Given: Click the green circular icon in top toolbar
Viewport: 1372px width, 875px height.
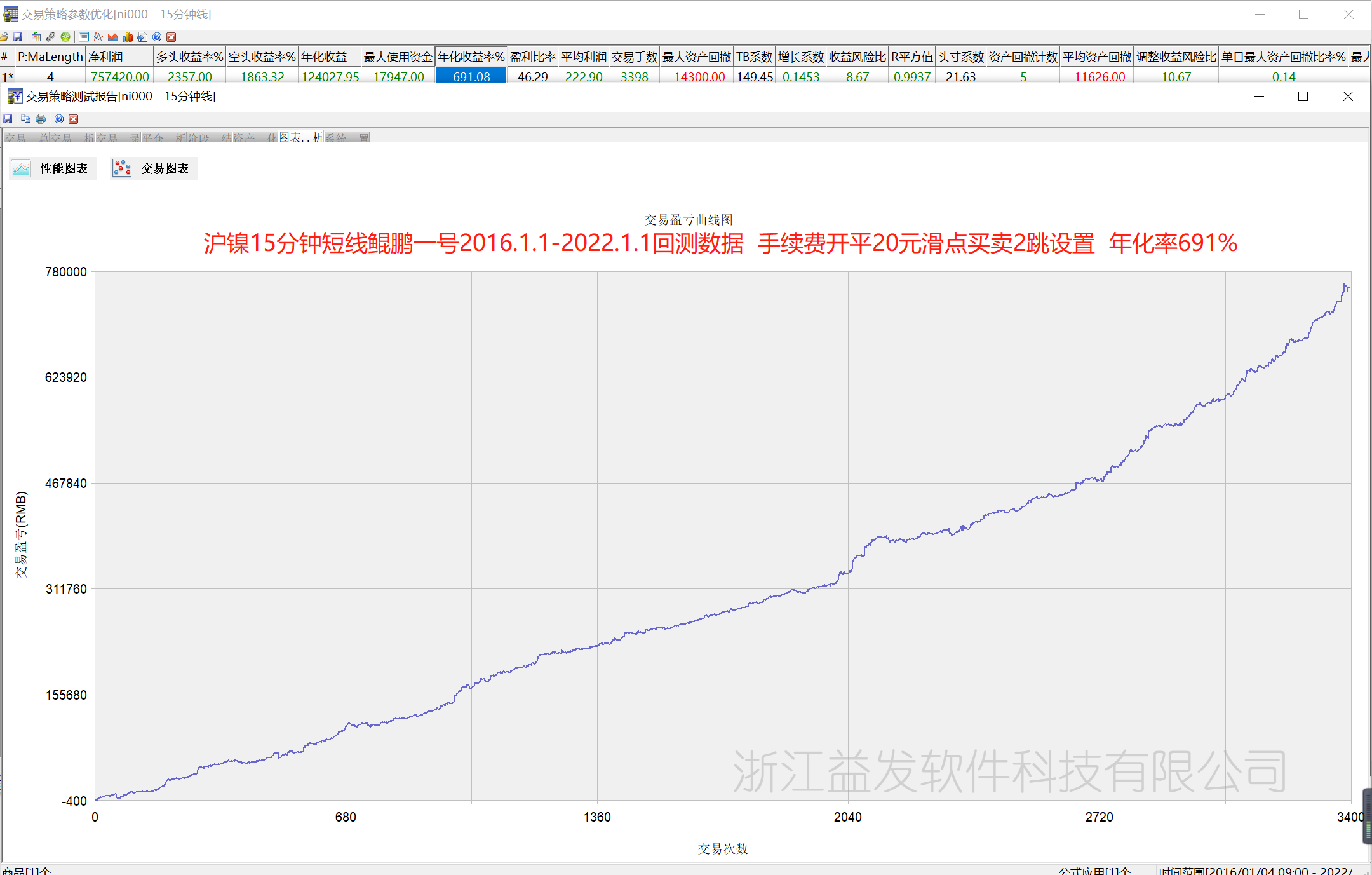Looking at the screenshot, I should [65, 37].
